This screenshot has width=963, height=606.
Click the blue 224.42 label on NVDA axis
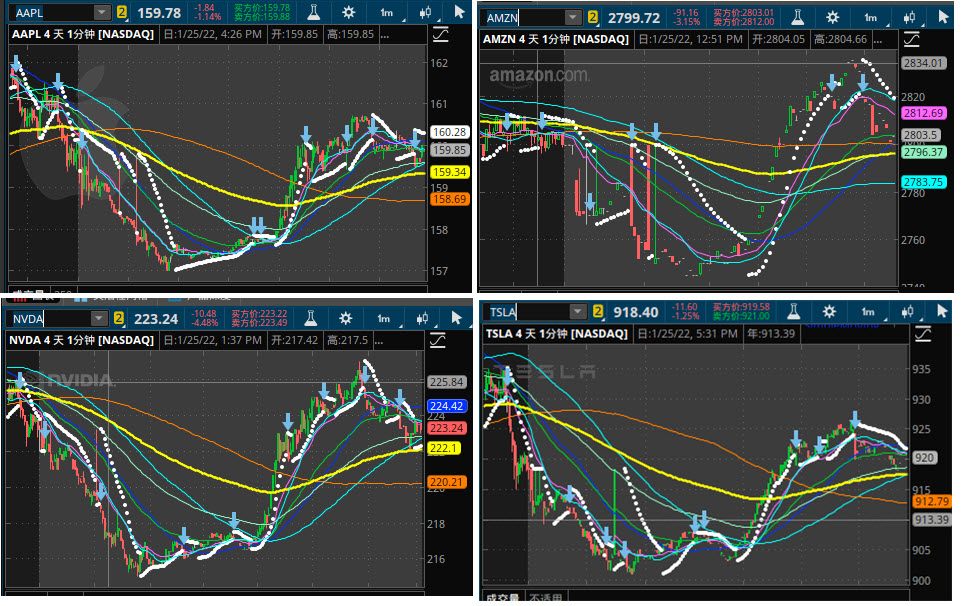point(446,406)
